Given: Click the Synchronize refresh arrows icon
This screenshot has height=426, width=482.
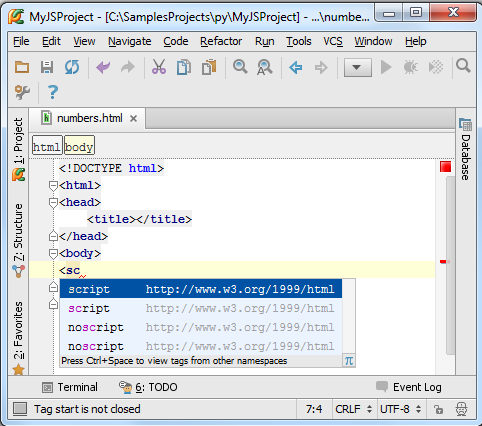Looking at the screenshot, I should coord(72,67).
